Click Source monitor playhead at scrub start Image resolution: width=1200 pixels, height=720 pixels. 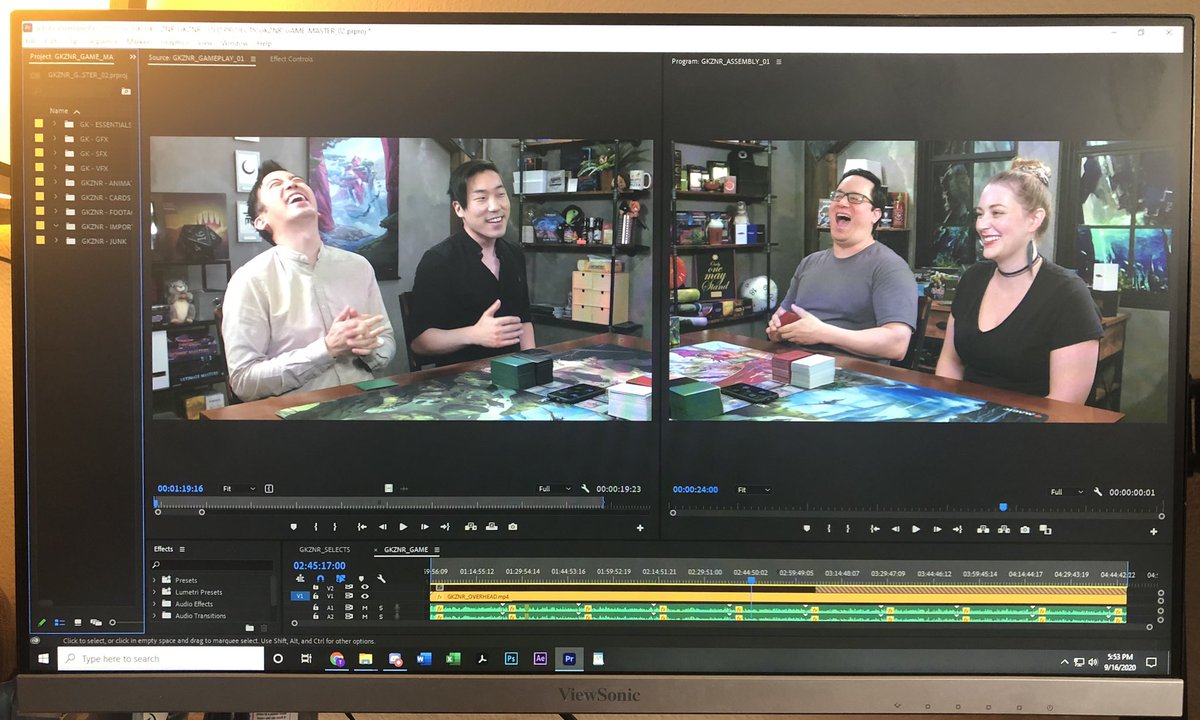(x=157, y=504)
